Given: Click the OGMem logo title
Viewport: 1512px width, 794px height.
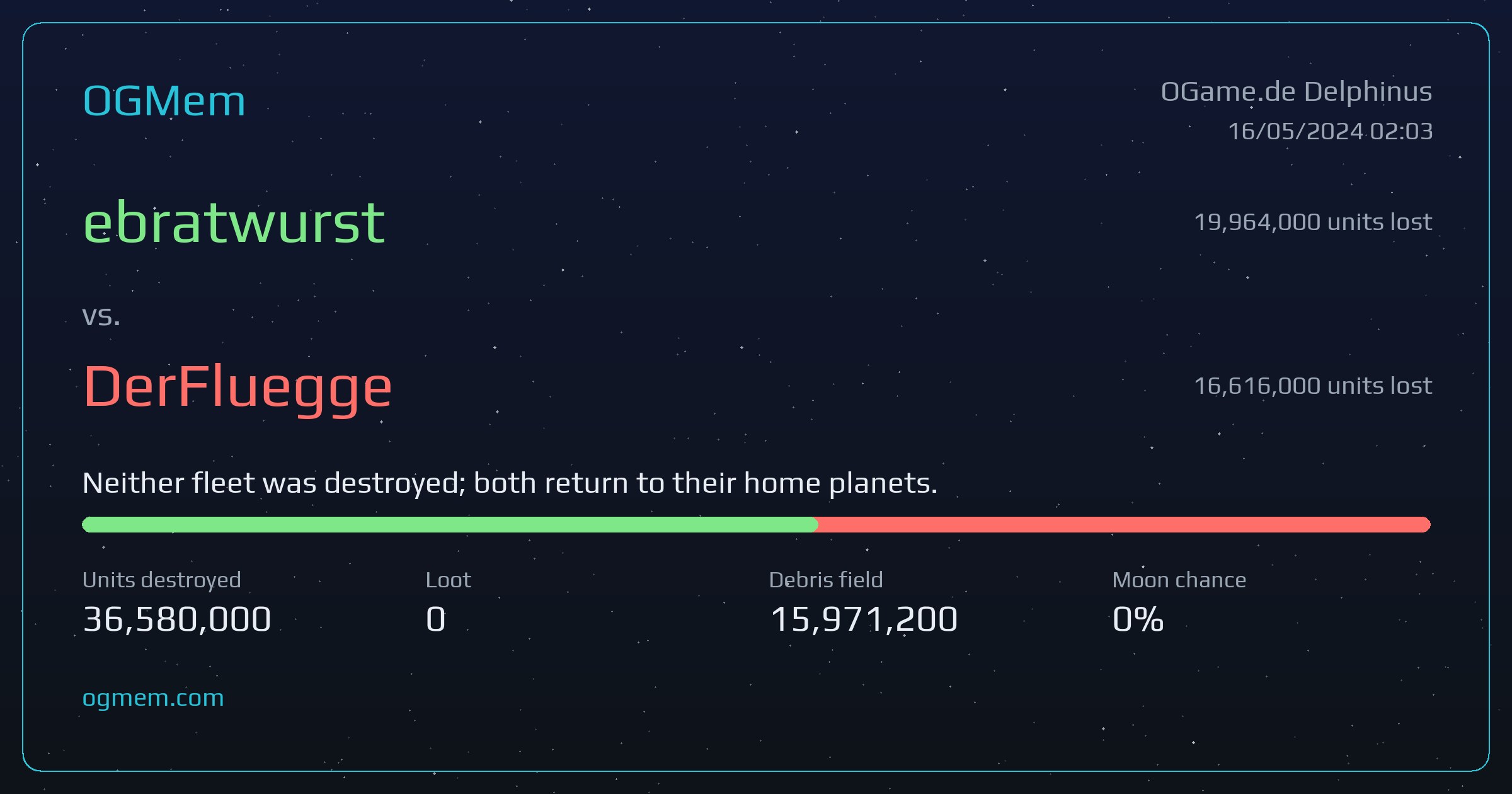Looking at the screenshot, I should [164, 101].
